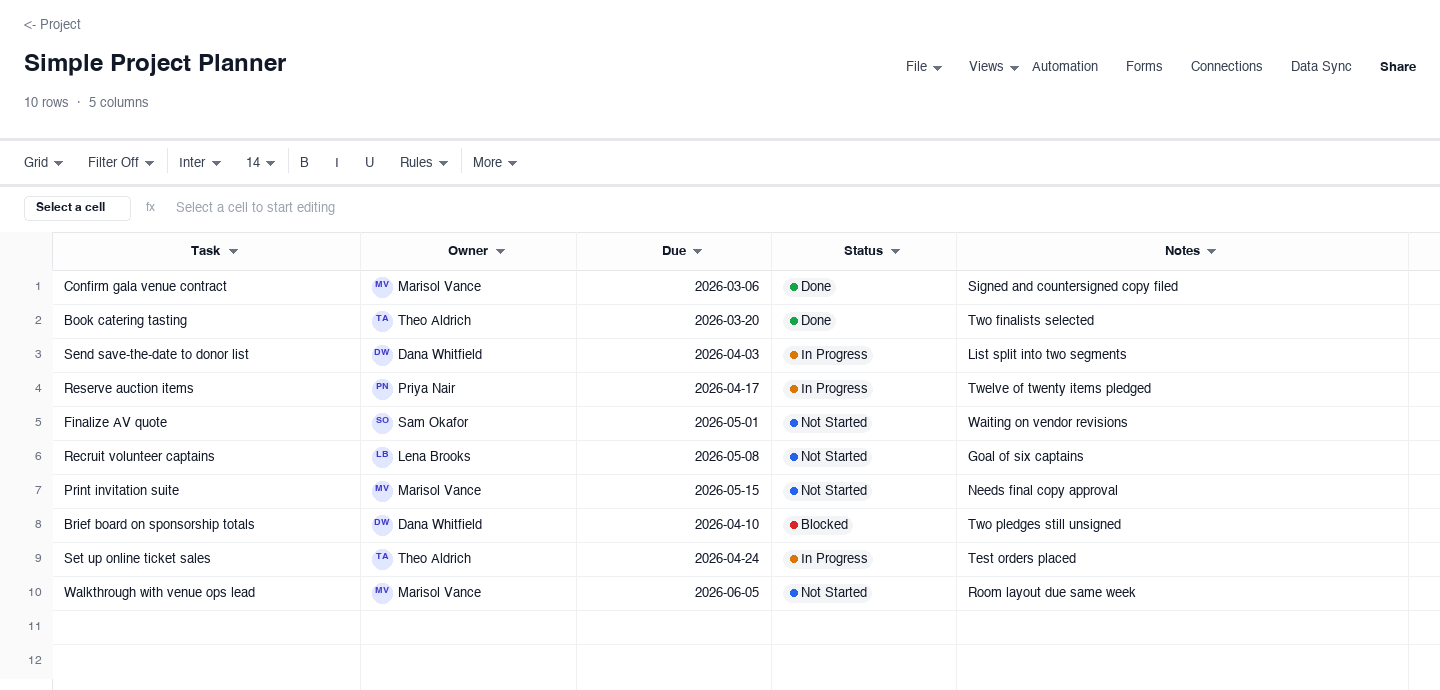Select cell 'Book catering tasting'
The height and width of the screenshot is (690, 1440).
[x=206, y=321]
